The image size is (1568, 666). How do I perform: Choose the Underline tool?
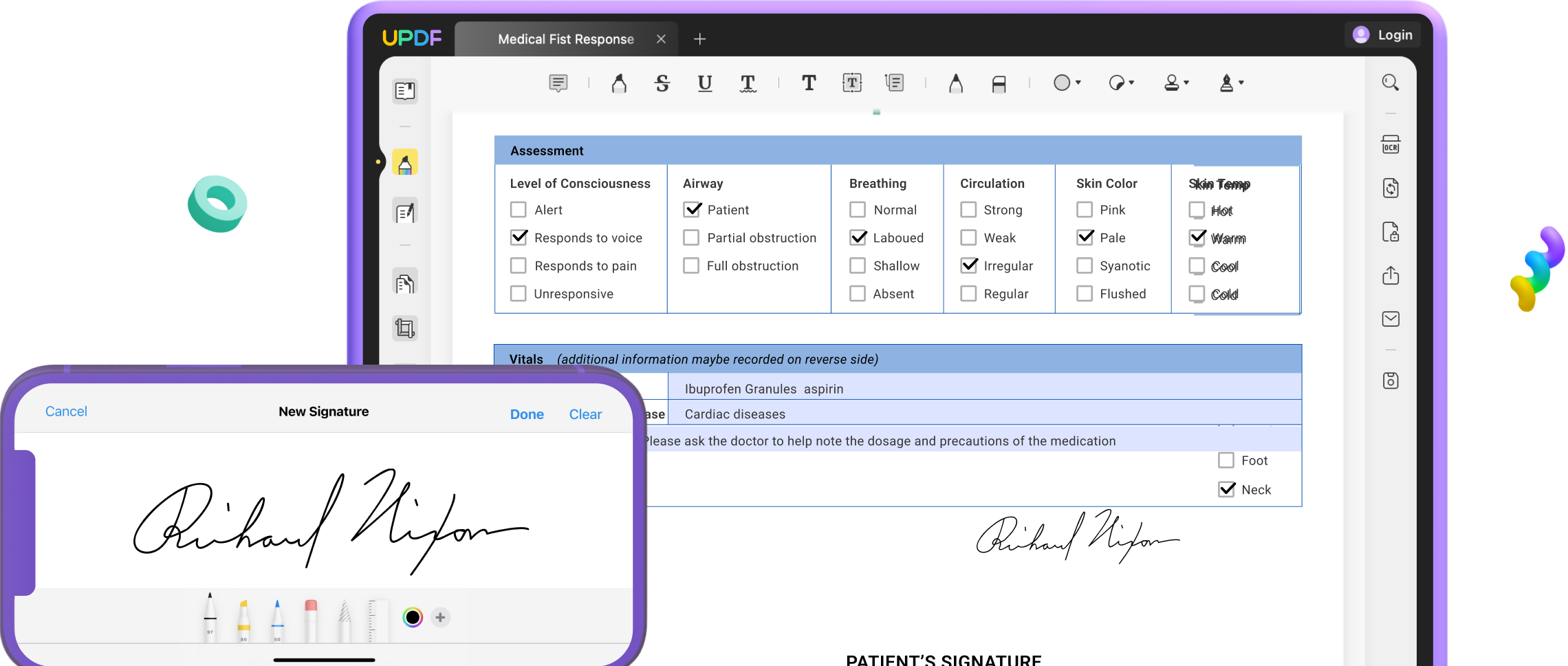(705, 83)
